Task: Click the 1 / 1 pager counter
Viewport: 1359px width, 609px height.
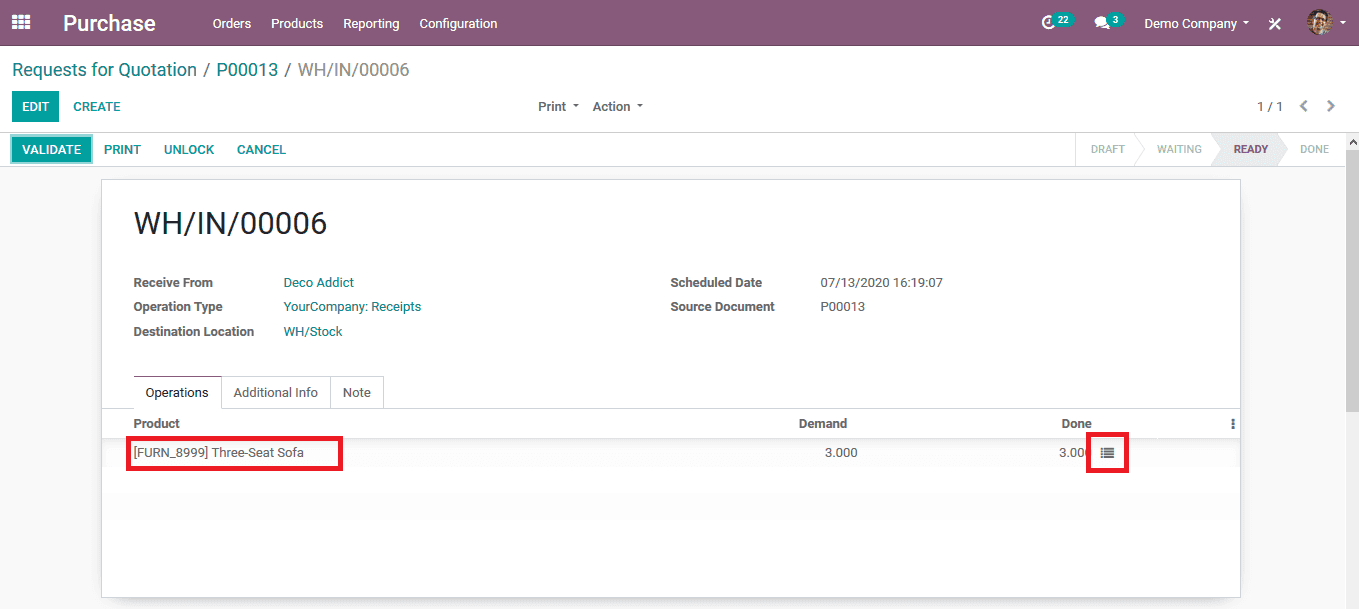Action: point(1270,107)
